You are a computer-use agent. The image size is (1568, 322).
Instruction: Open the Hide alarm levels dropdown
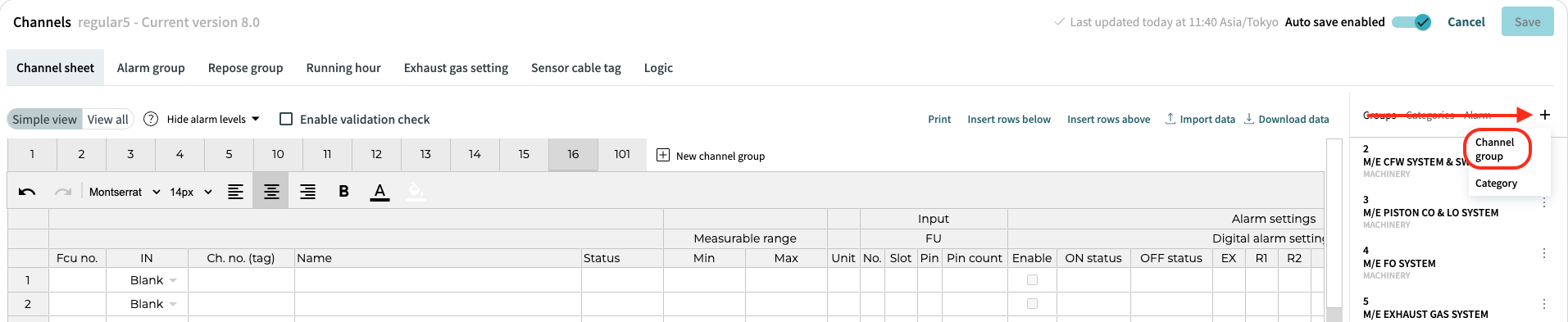213,119
